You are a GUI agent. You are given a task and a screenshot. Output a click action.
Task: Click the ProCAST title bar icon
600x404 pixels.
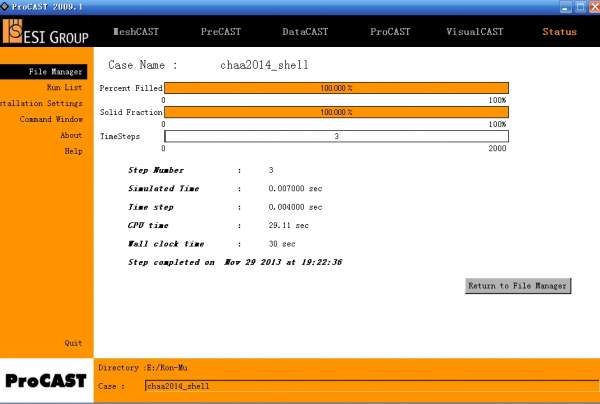point(5,6)
